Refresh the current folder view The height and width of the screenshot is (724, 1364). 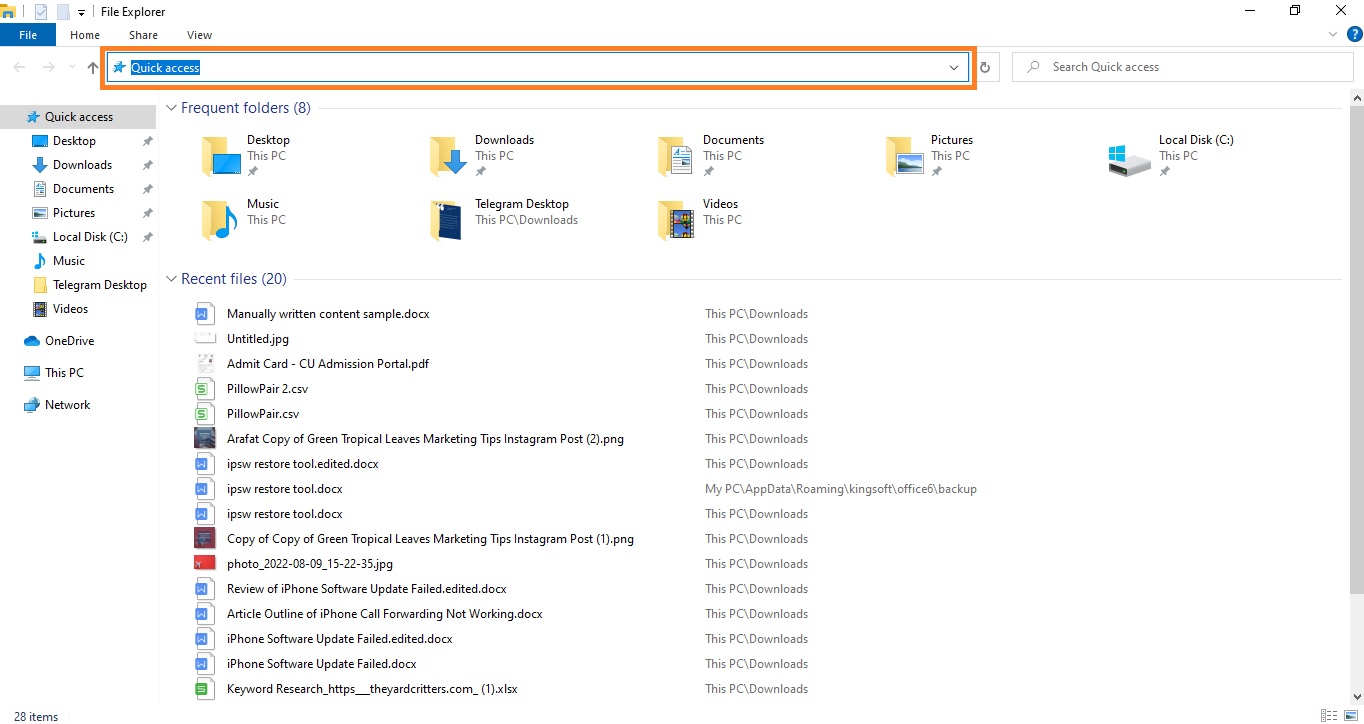tap(984, 66)
